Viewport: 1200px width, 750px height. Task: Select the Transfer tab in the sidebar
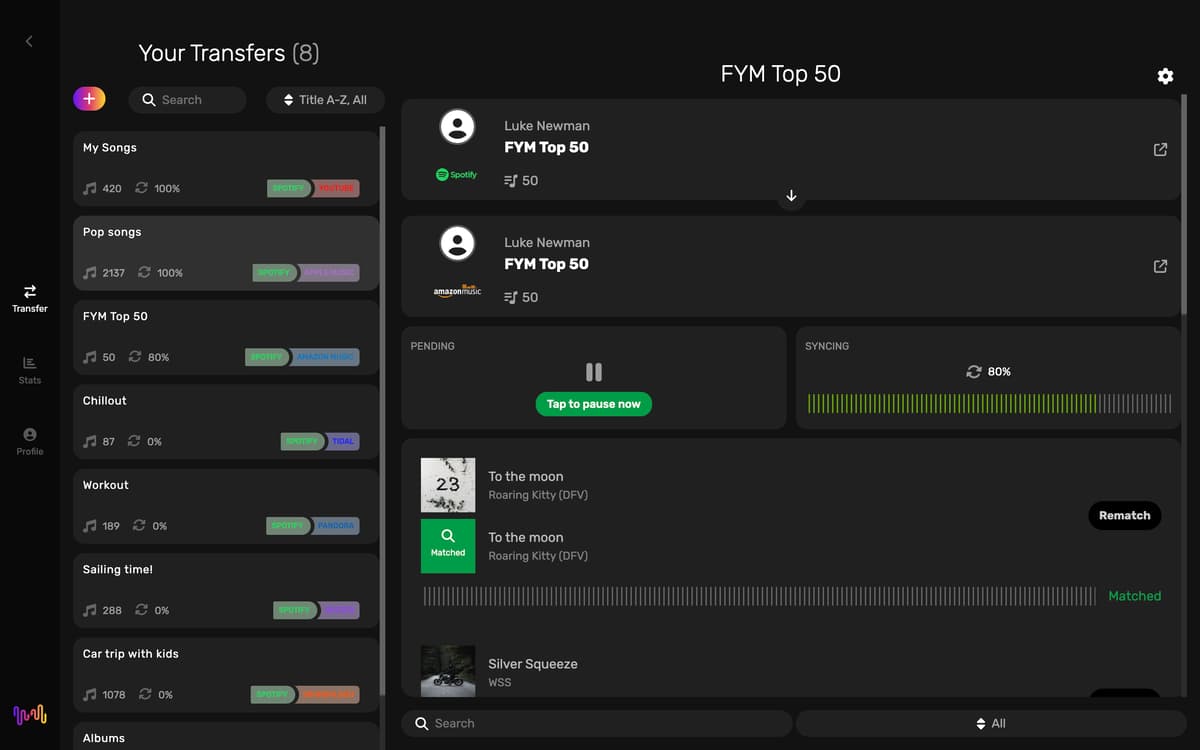29,297
